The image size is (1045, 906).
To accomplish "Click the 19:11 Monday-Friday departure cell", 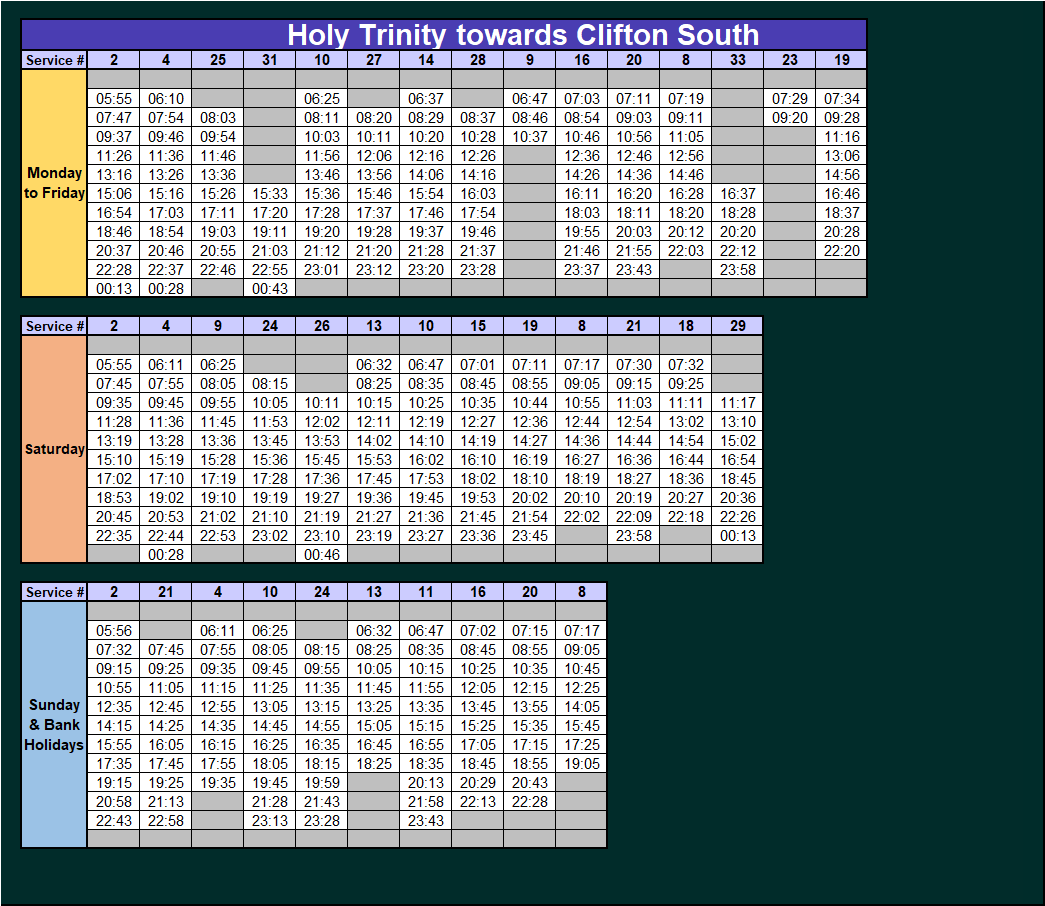I will coord(270,232).
